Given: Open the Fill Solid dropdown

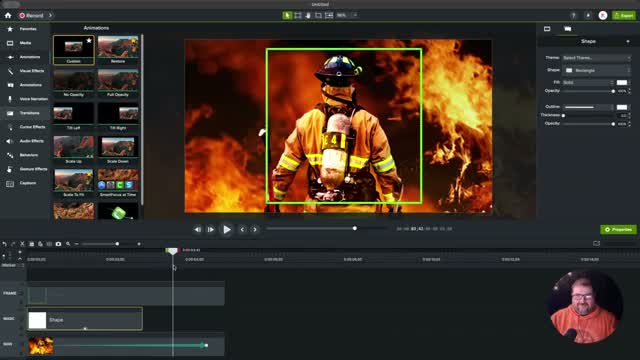Looking at the screenshot, I should pos(588,82).
